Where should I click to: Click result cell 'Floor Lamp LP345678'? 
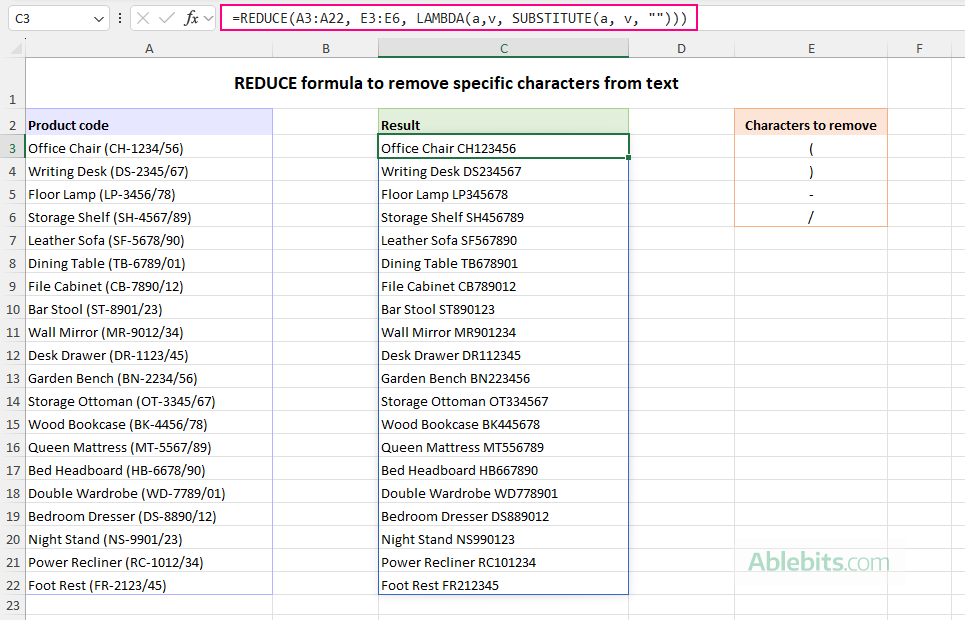[x=503, y=194]
